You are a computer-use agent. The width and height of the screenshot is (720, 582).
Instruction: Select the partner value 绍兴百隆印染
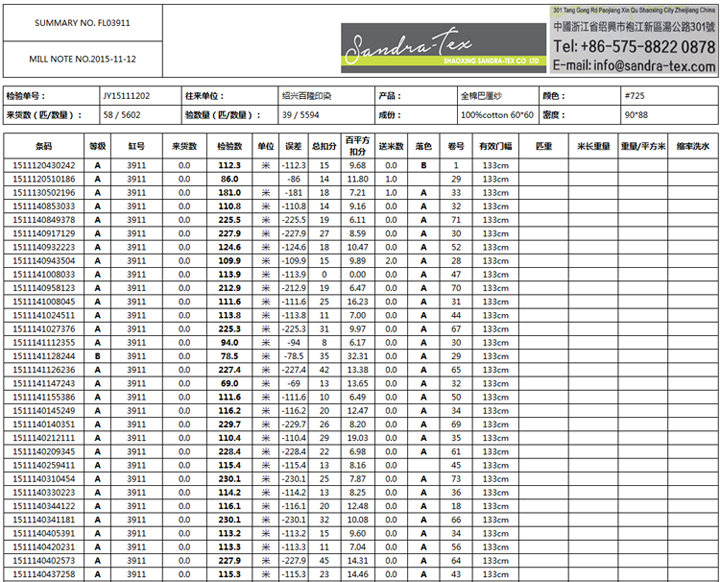[x=306, y=96]
